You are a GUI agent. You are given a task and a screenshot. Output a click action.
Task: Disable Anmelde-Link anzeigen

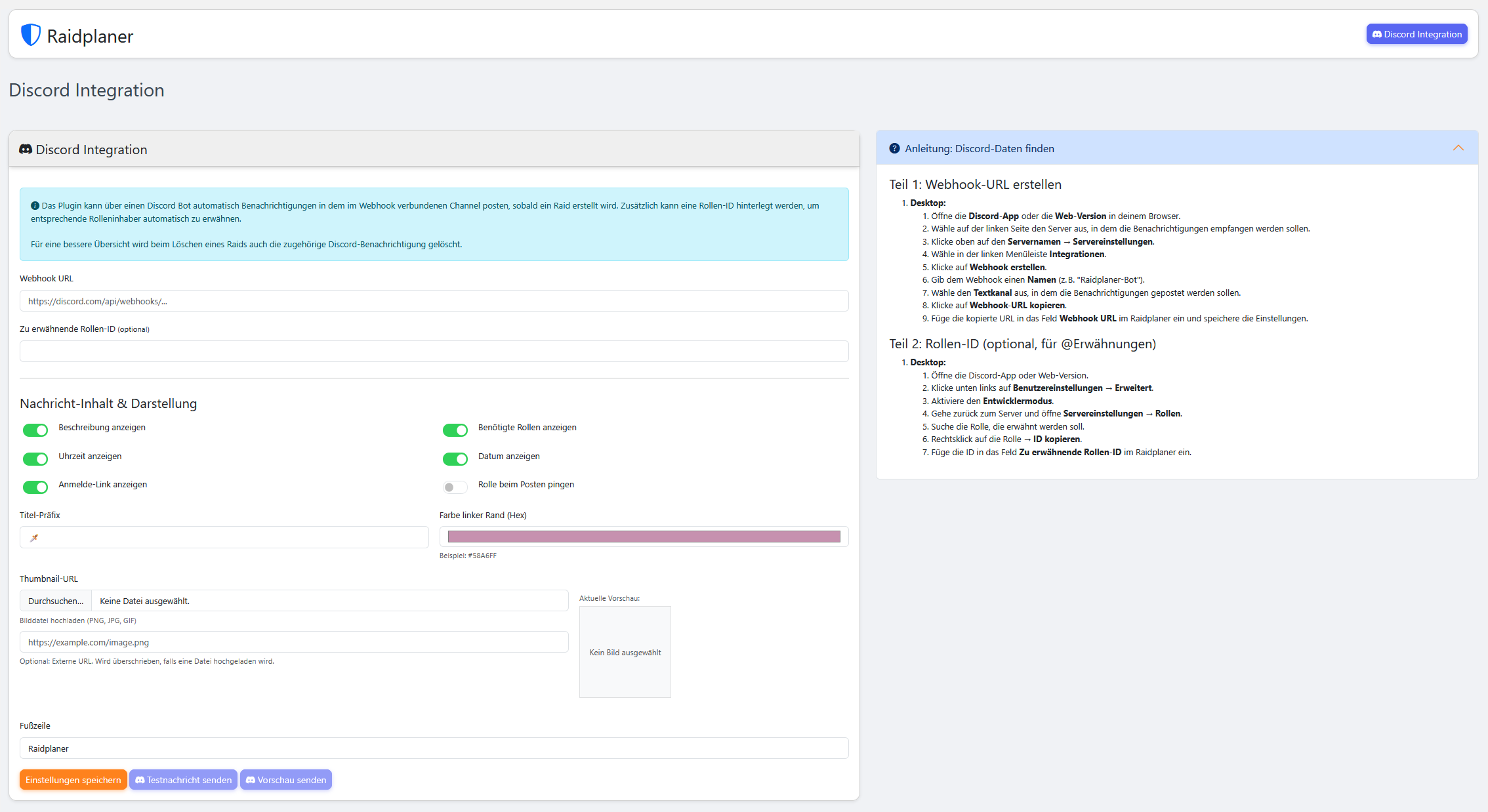point(35,487)
